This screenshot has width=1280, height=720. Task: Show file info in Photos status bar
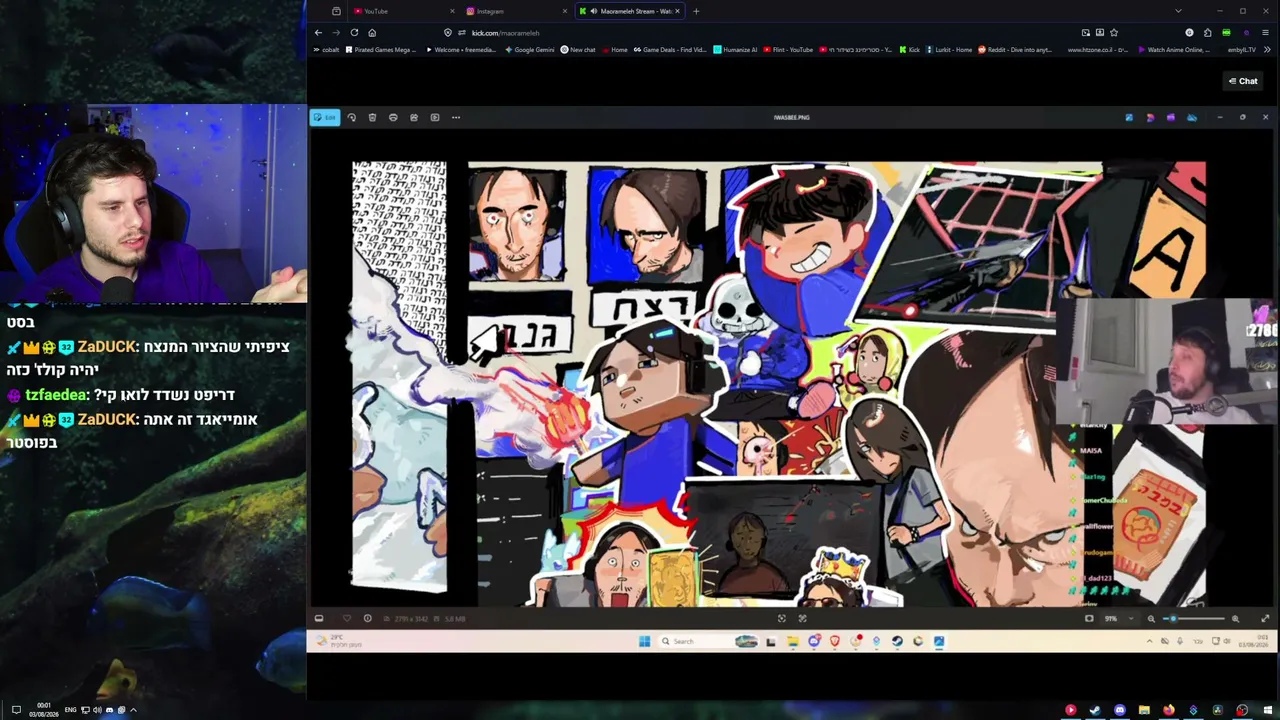368,619
